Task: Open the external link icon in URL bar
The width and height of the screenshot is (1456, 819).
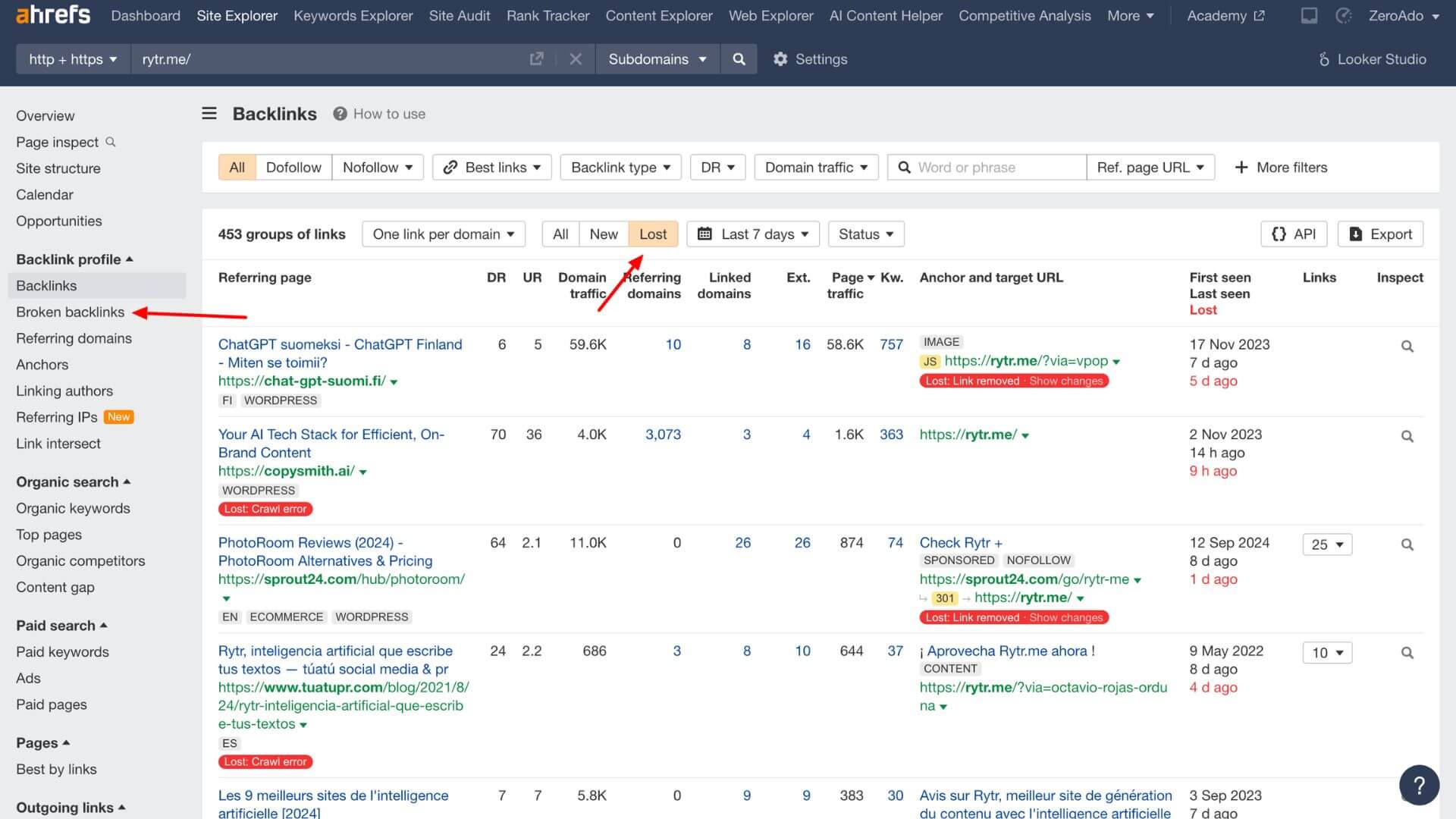Action: point(536,59)
